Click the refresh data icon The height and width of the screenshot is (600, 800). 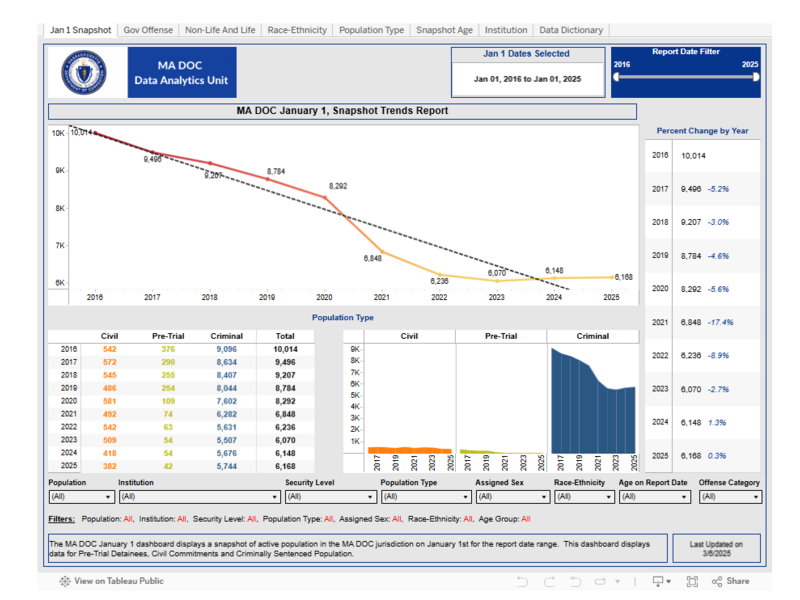tap(603, 581)
